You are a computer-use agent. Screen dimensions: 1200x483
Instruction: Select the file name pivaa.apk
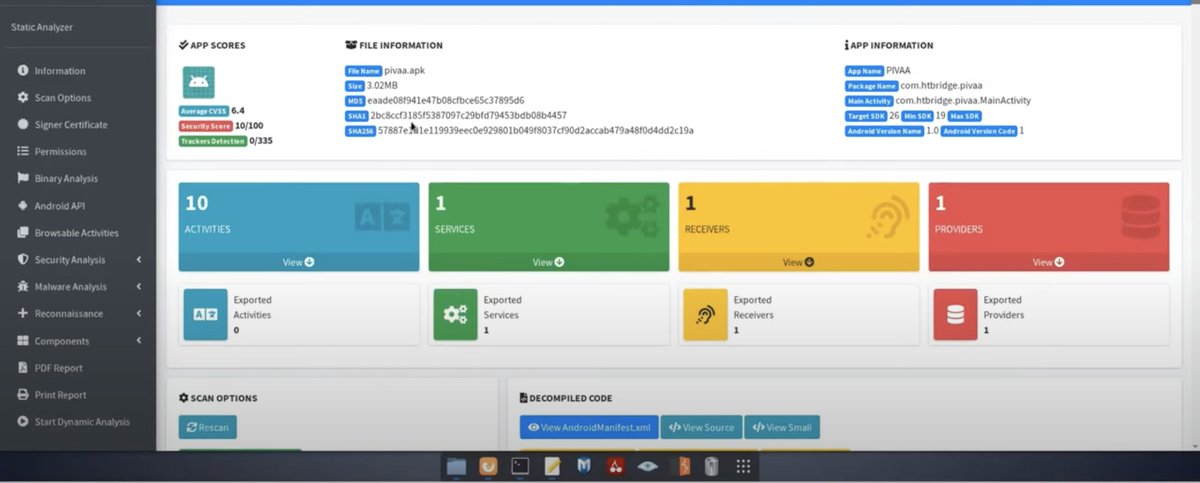coord(405,71)
